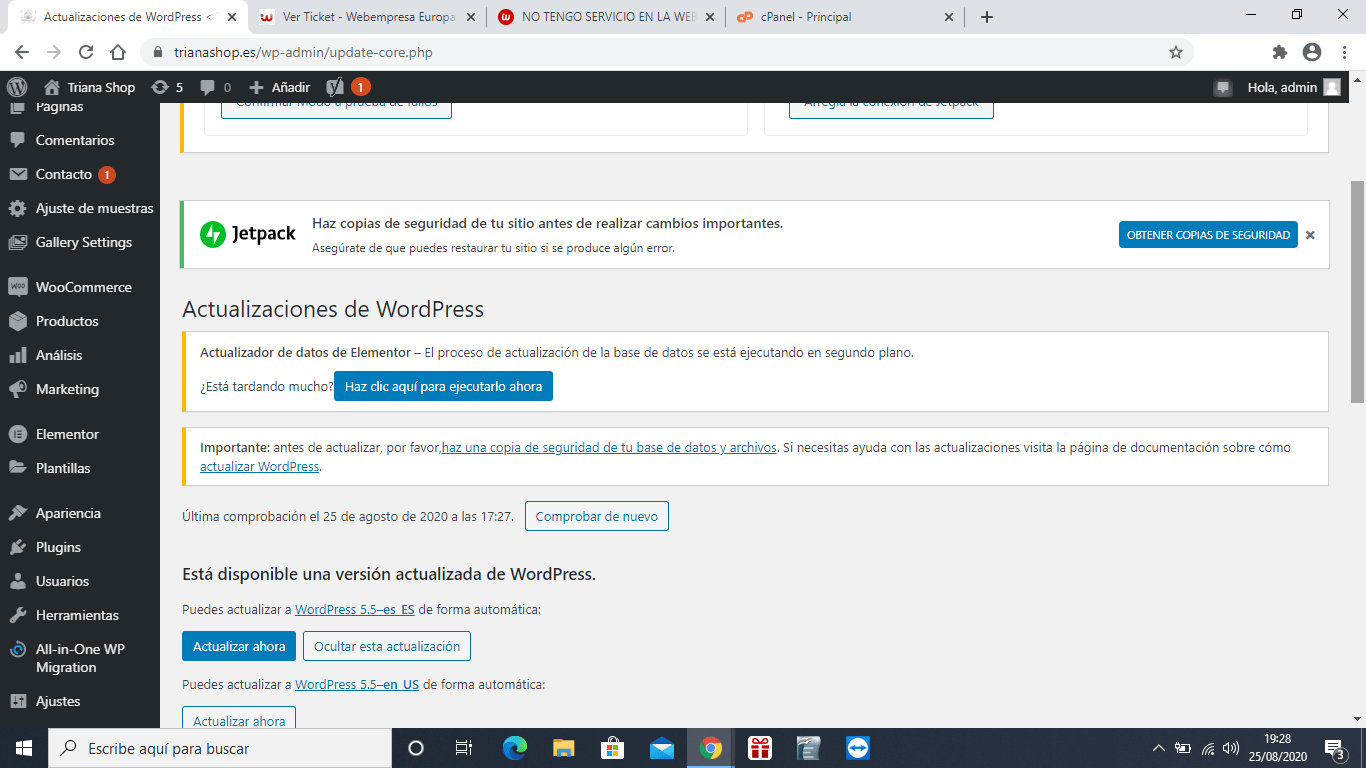
Task: Click Ocultar esta actualización button
Action: click(x=387, y=646)
